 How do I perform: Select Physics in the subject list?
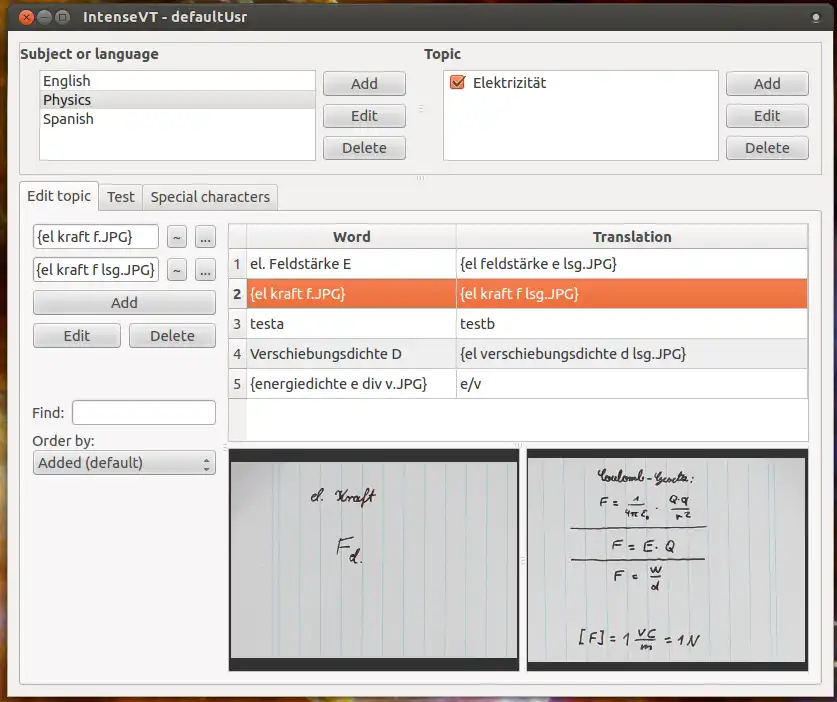point(177,100)
